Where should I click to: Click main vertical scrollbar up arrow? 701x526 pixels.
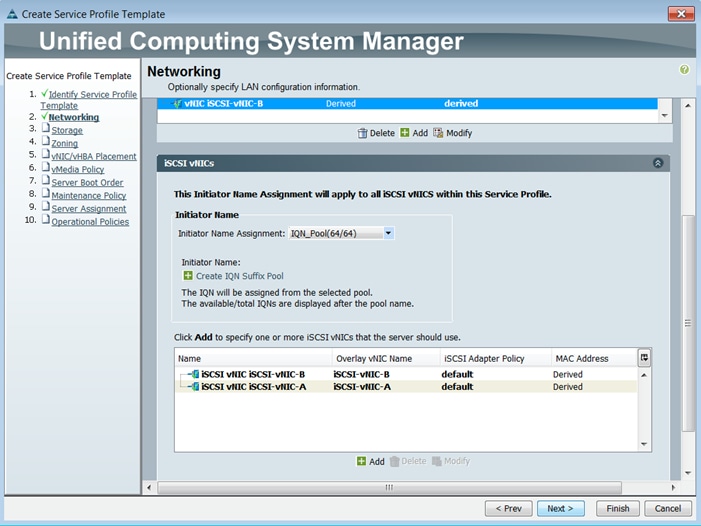688,106
